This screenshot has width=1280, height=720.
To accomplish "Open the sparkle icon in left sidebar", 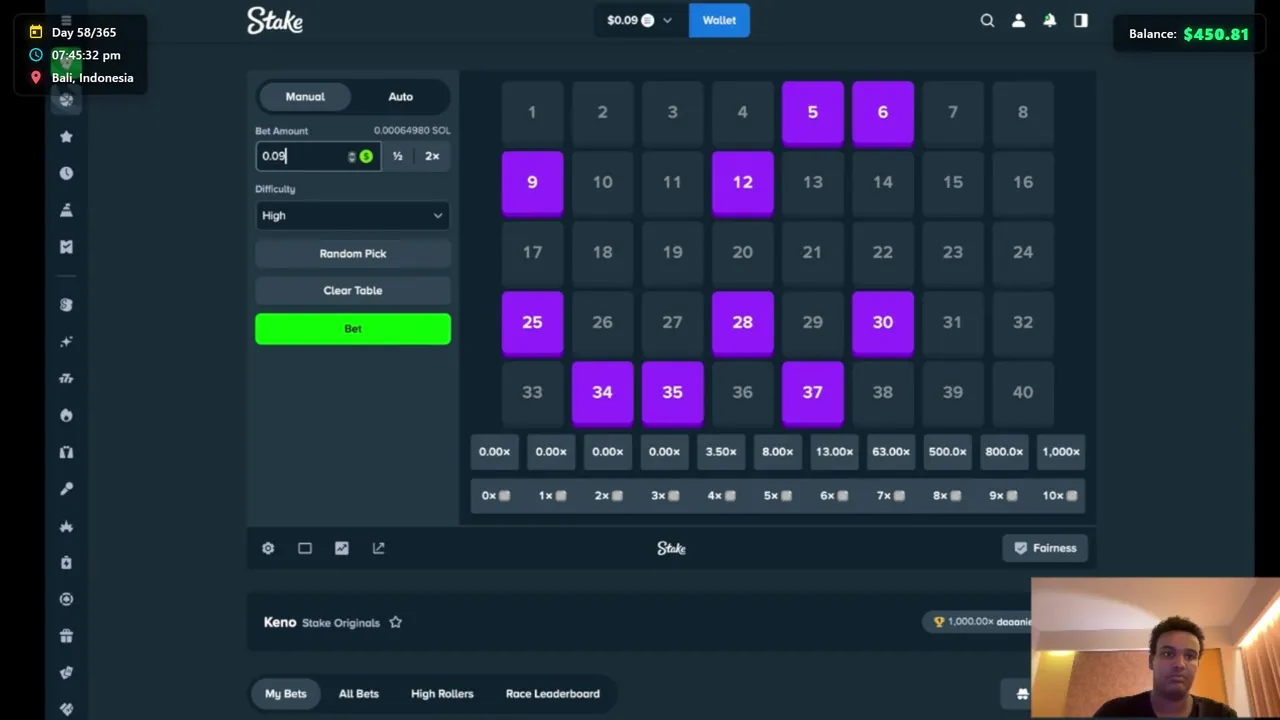I will (x=66, y=341).
